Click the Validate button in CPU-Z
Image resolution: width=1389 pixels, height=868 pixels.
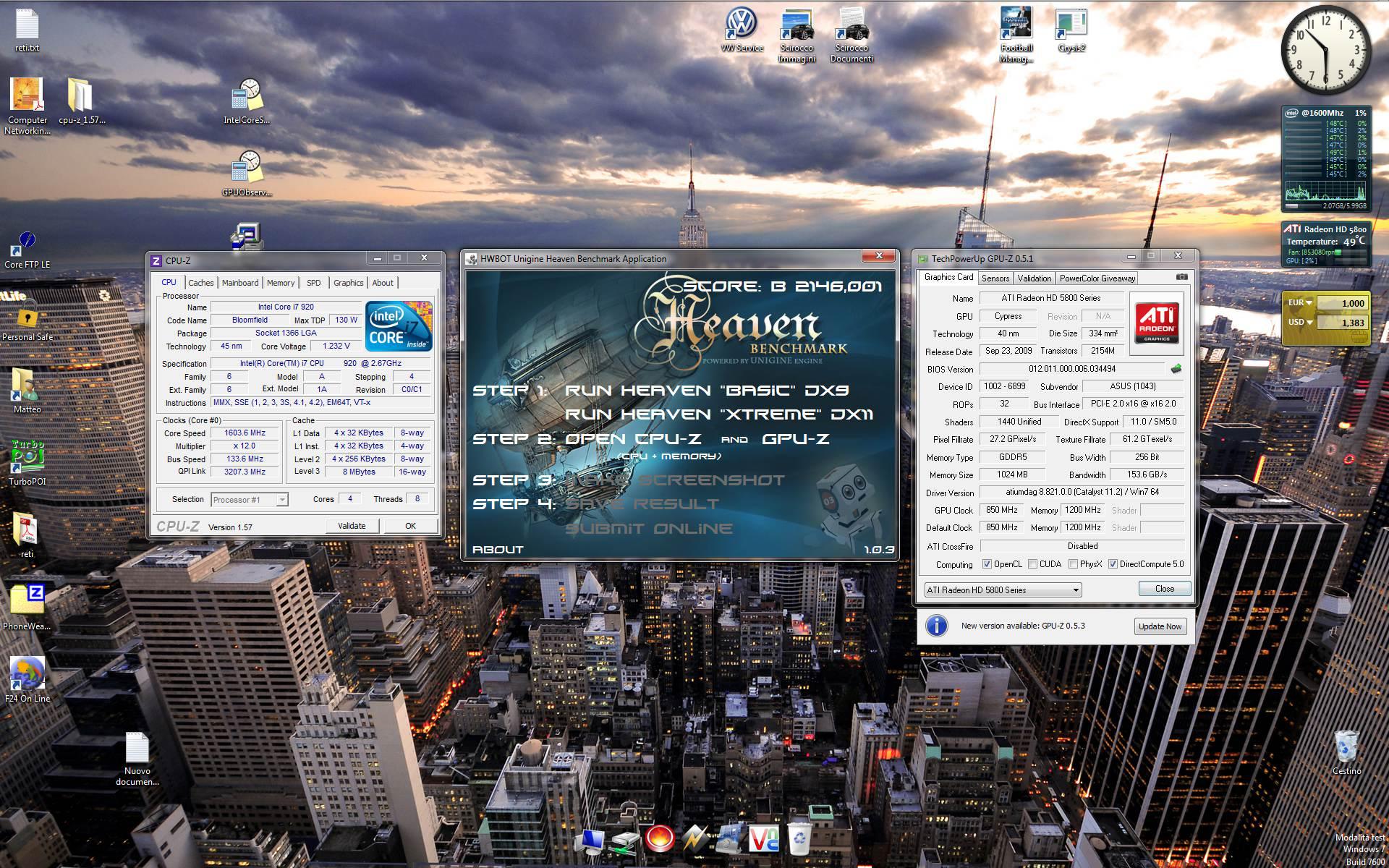coord(352,526)
